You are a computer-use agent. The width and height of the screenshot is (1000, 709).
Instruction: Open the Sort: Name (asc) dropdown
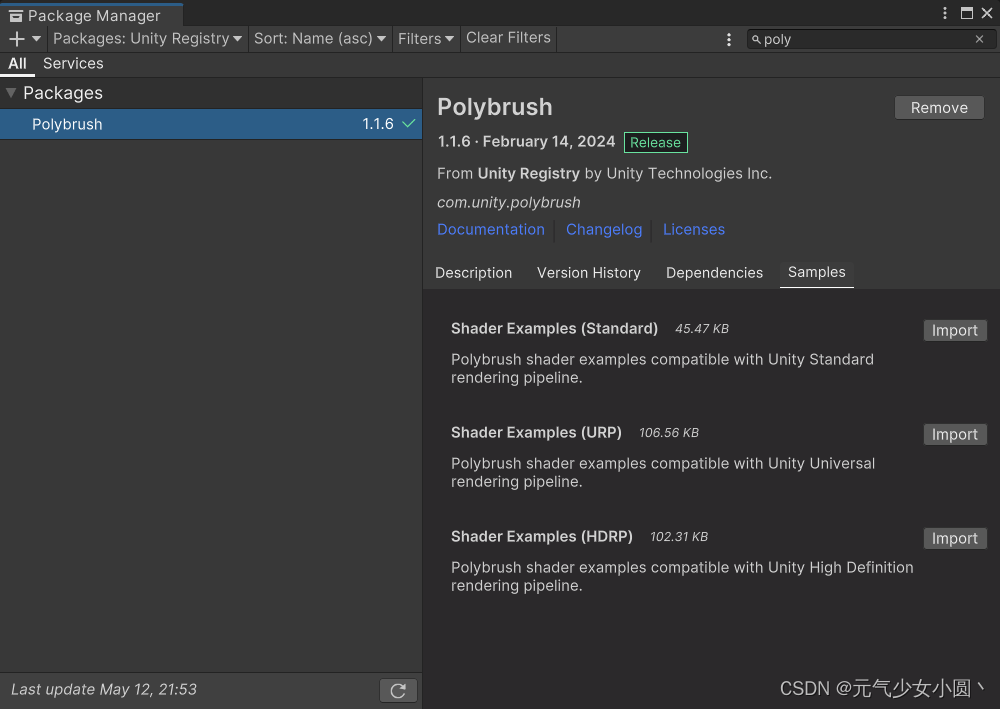[320, 38]
